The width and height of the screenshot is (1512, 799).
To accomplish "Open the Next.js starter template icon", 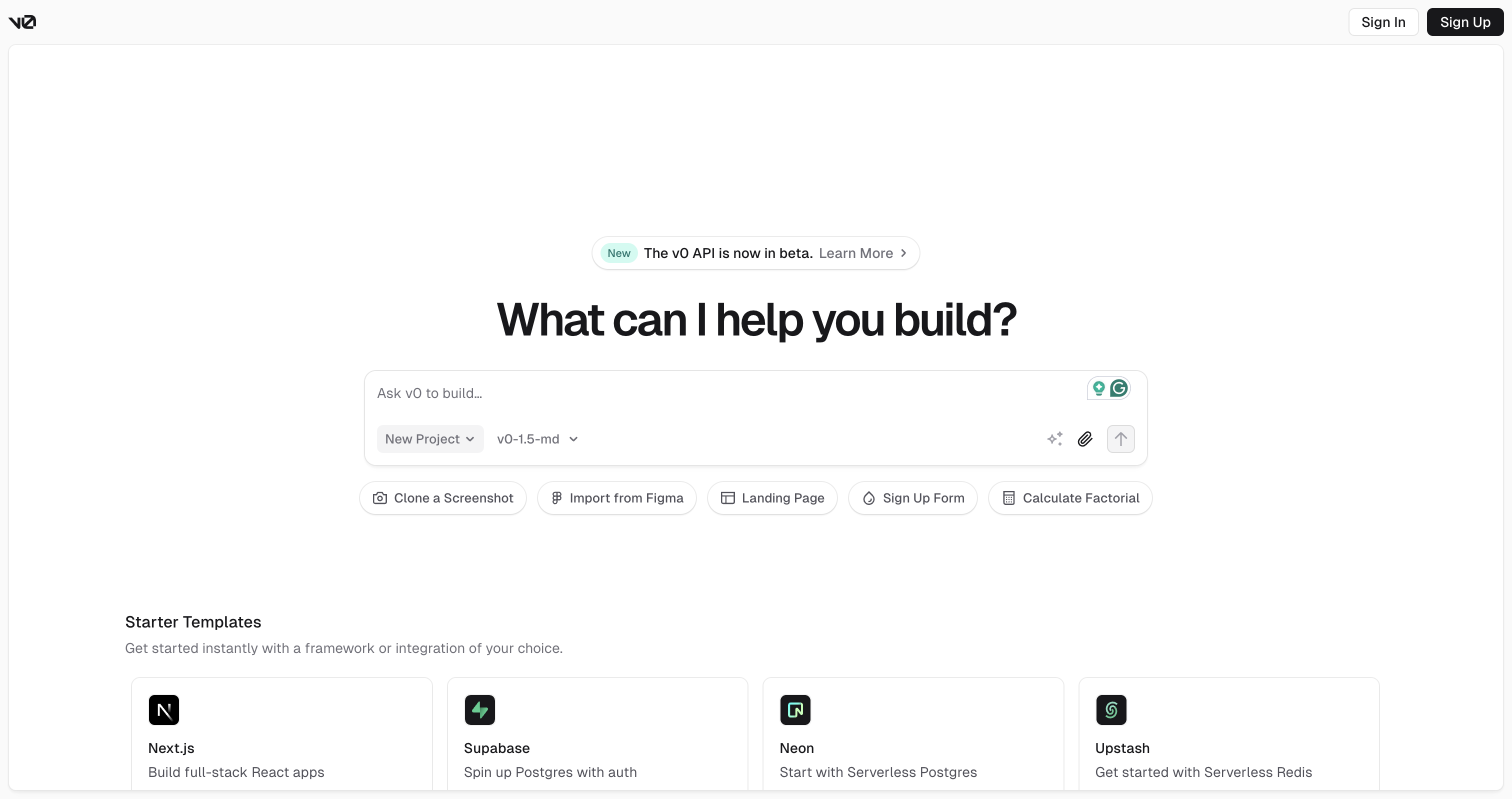I will tap(164, 710).
